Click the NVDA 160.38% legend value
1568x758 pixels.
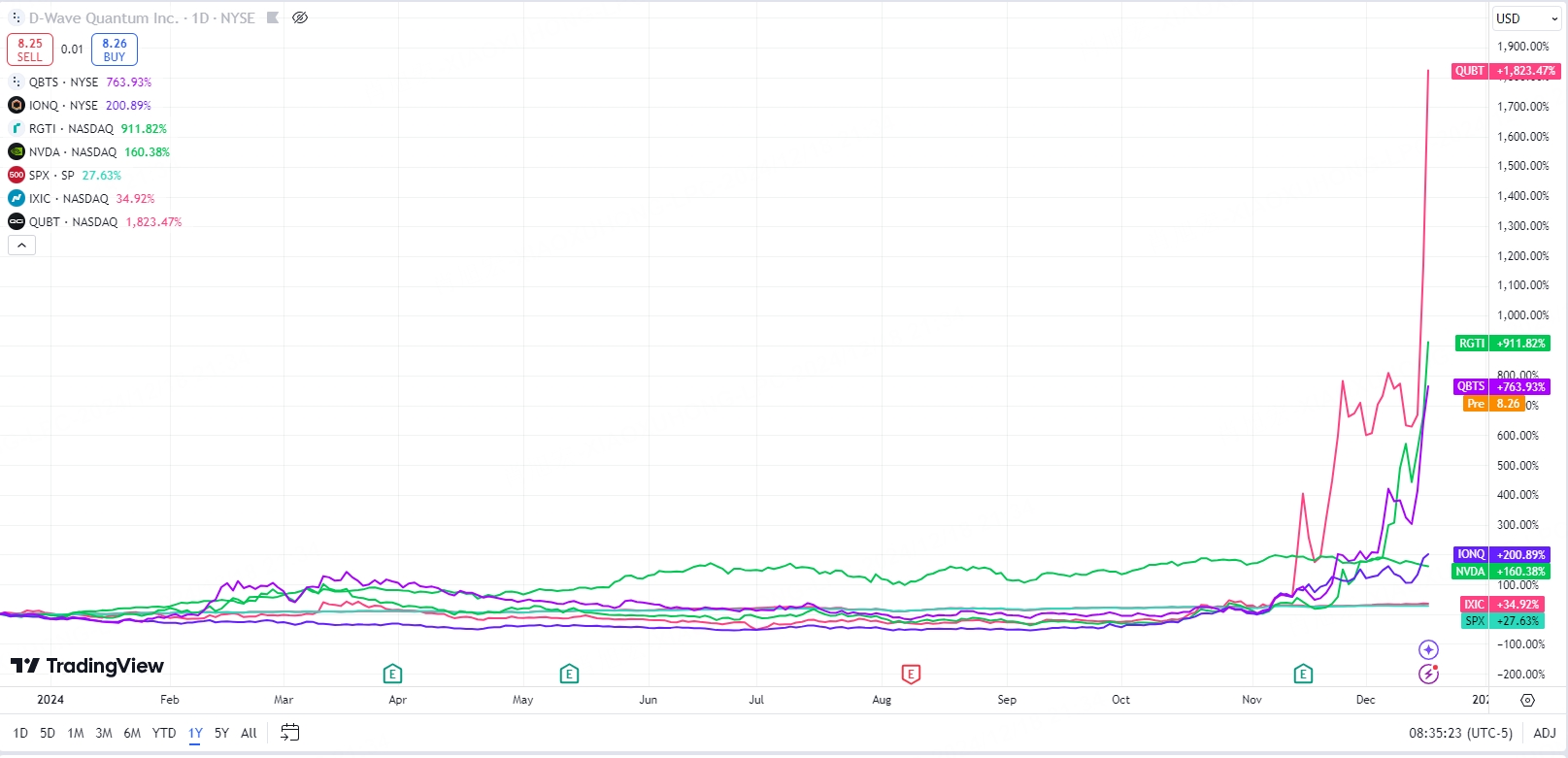click(147, 152)
